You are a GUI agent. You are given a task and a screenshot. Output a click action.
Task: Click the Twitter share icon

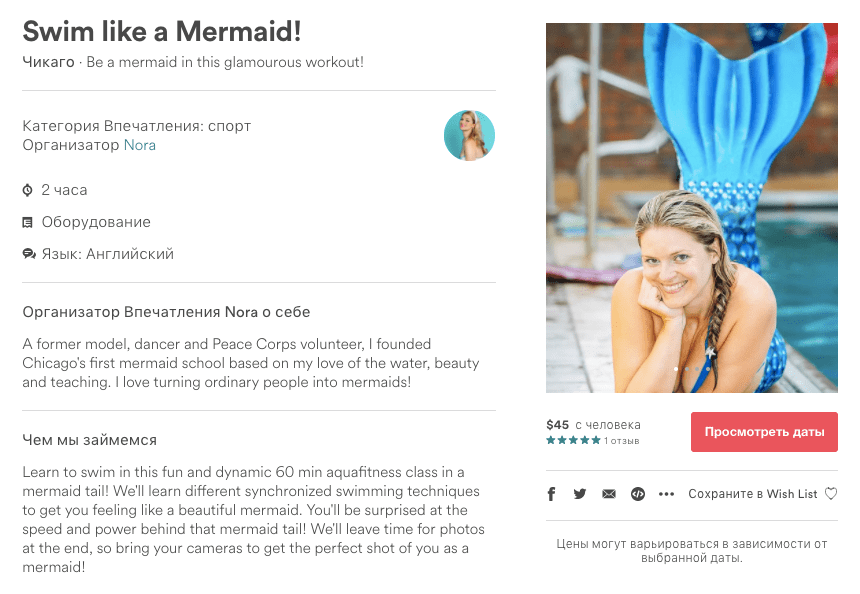[580, 494]
